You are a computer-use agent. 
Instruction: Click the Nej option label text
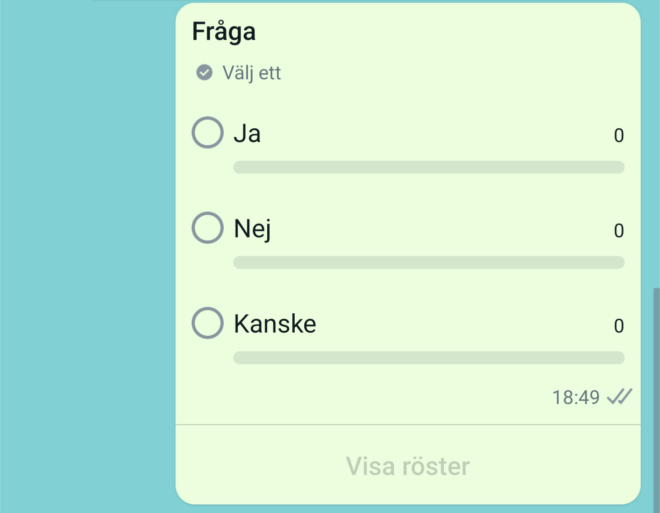[x=253, y=229]
